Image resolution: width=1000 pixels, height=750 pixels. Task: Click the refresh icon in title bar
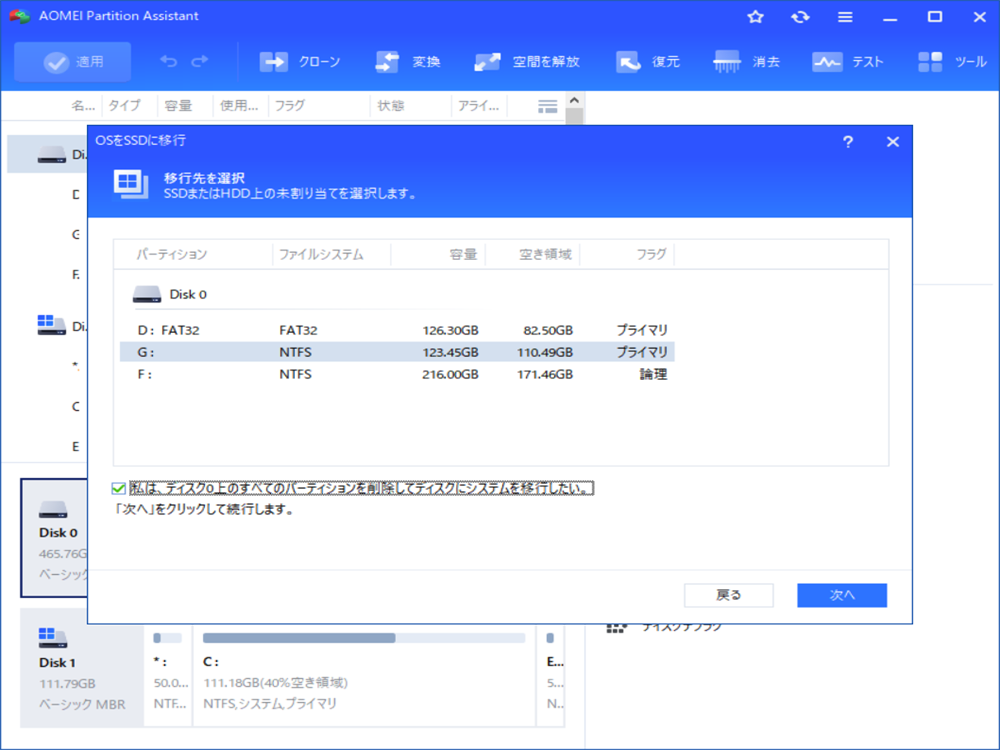[800, 17]
